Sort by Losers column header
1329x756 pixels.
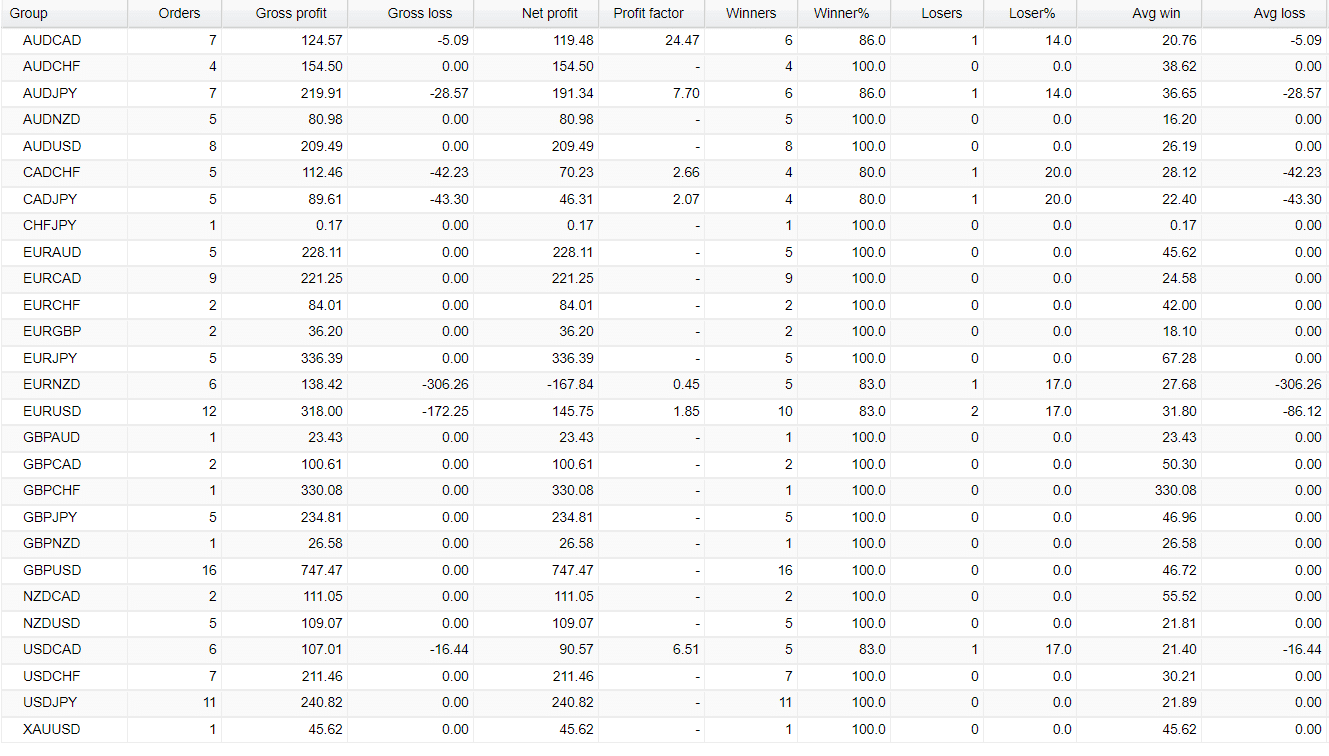937,14
